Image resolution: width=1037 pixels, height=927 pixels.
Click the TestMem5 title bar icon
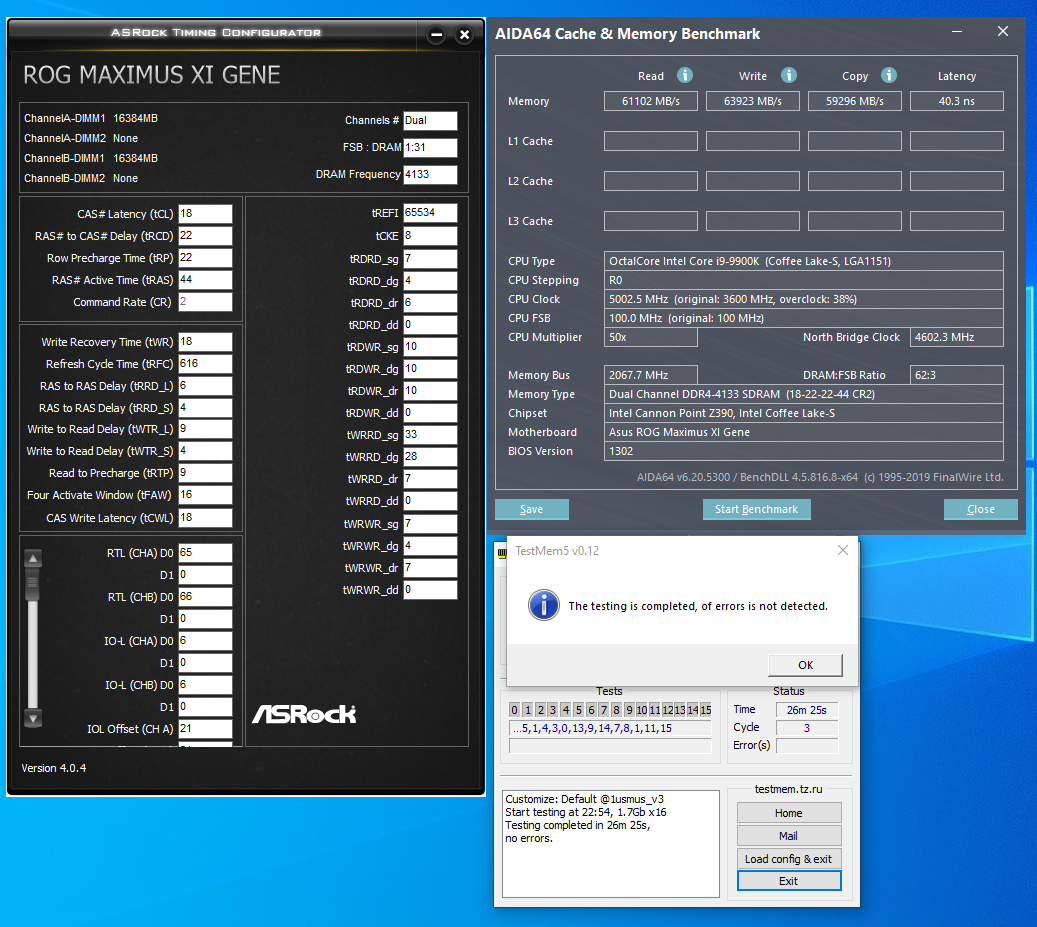click(501, 553)
